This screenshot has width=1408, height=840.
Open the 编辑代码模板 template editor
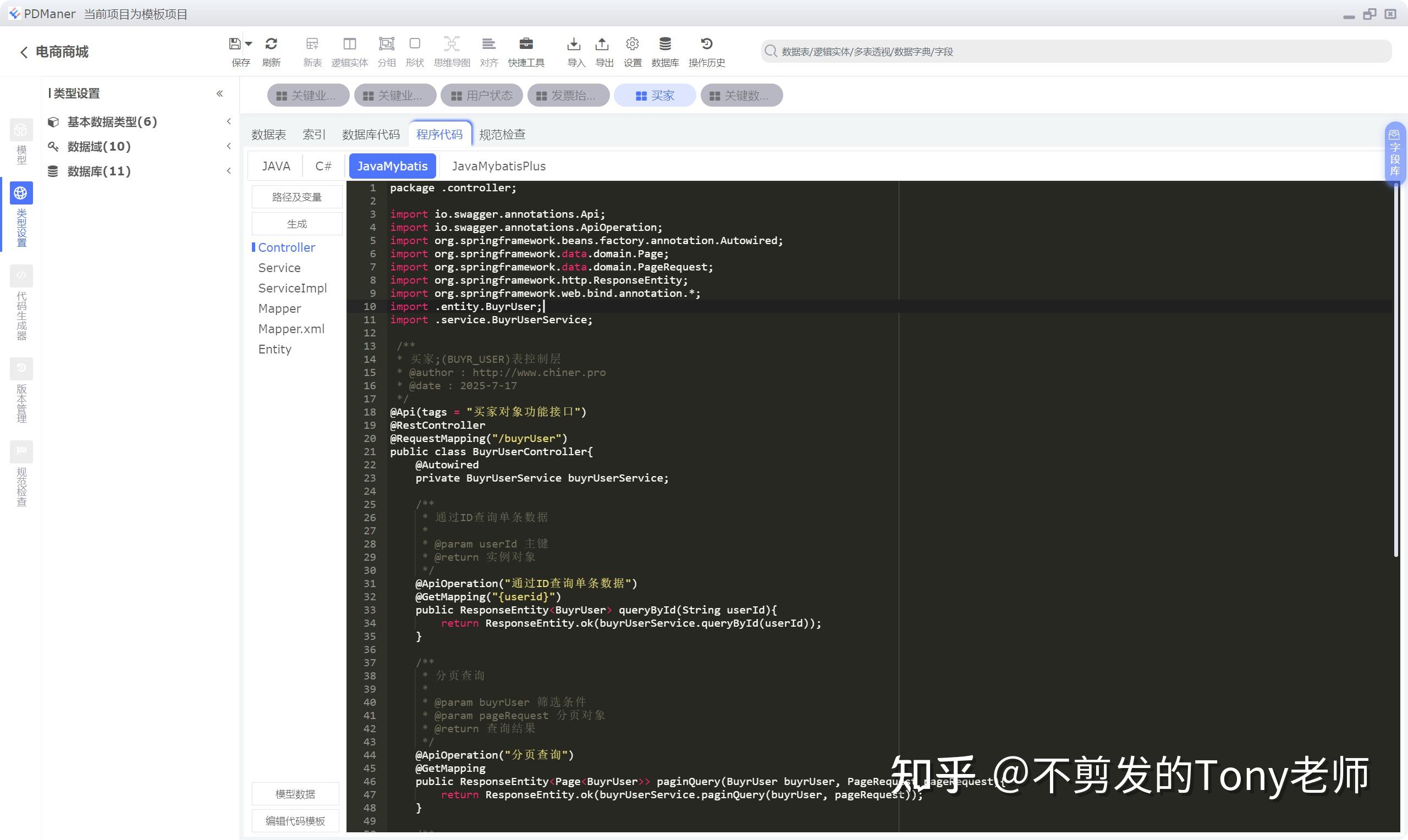pyautogui.click(x=295, y=820)
